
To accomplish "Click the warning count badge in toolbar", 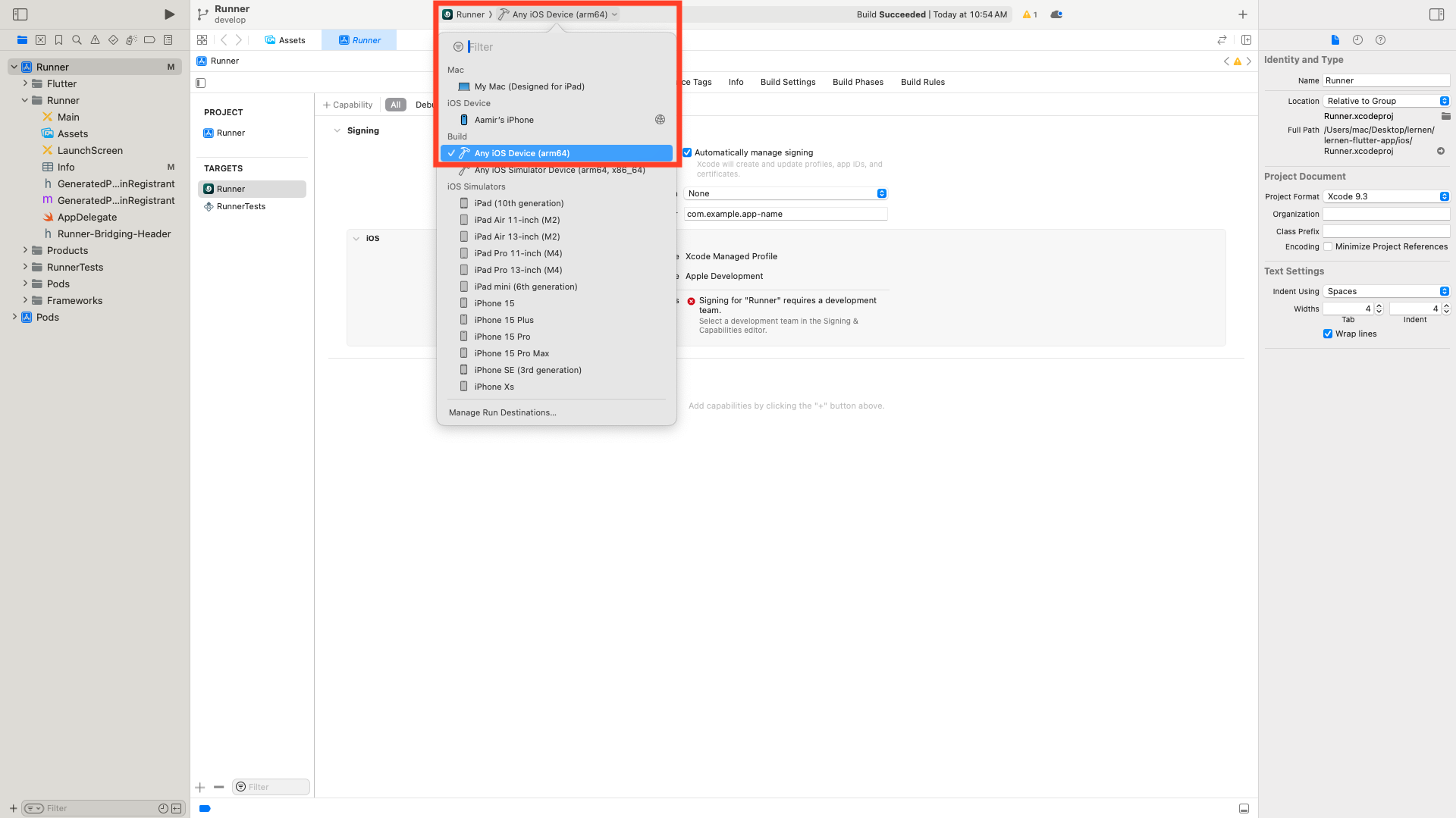I will 1030,14.
